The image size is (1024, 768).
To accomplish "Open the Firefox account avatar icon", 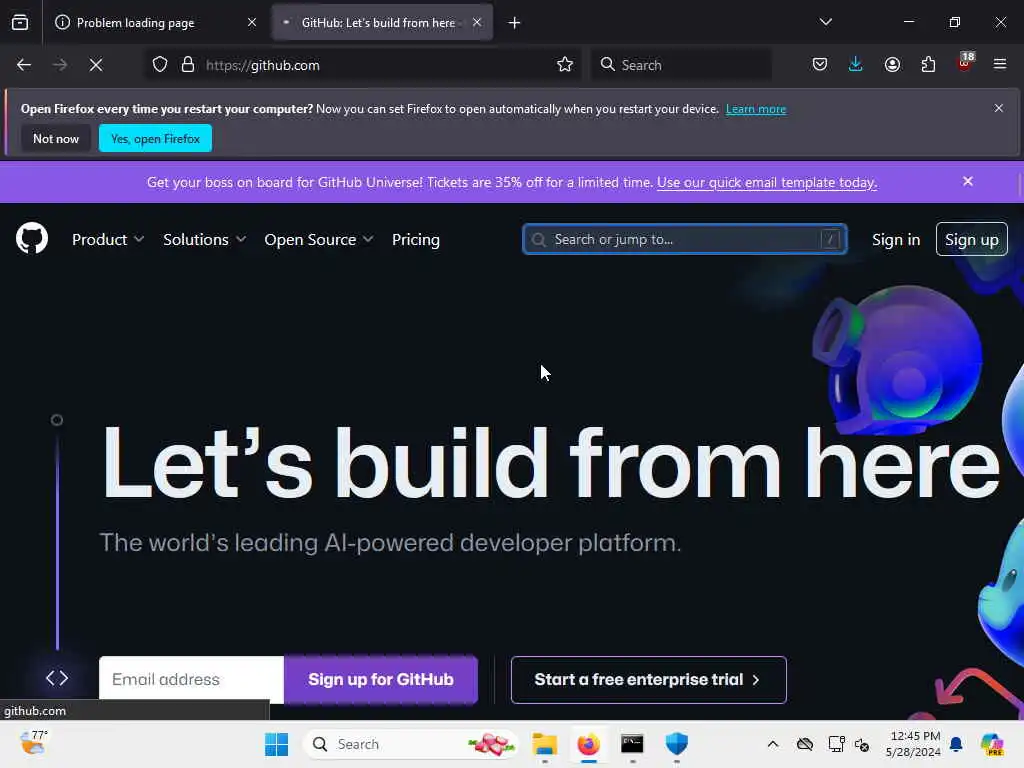I will tap(892, 64).
